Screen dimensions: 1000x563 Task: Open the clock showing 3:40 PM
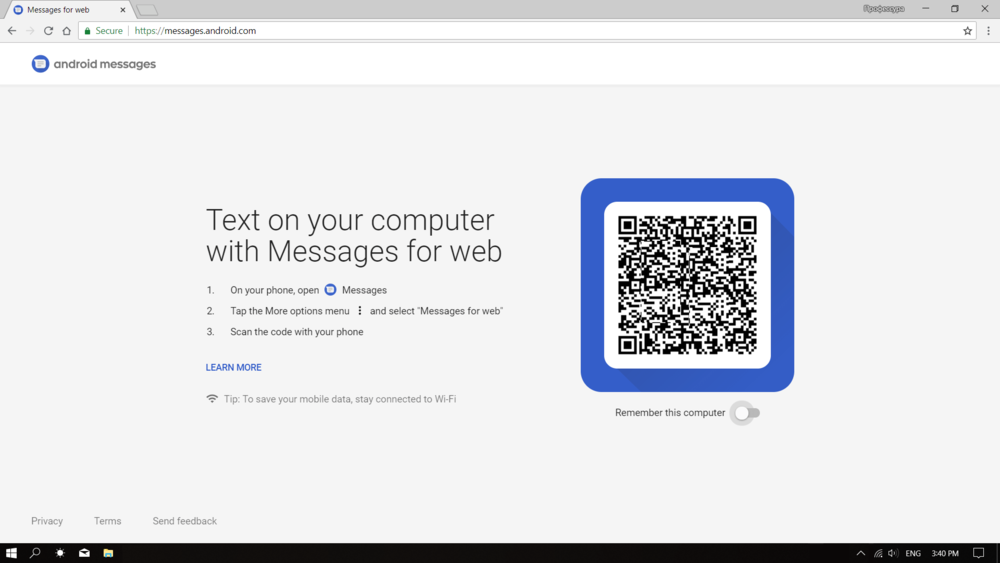pyautogui.click(x=945, y=553)
